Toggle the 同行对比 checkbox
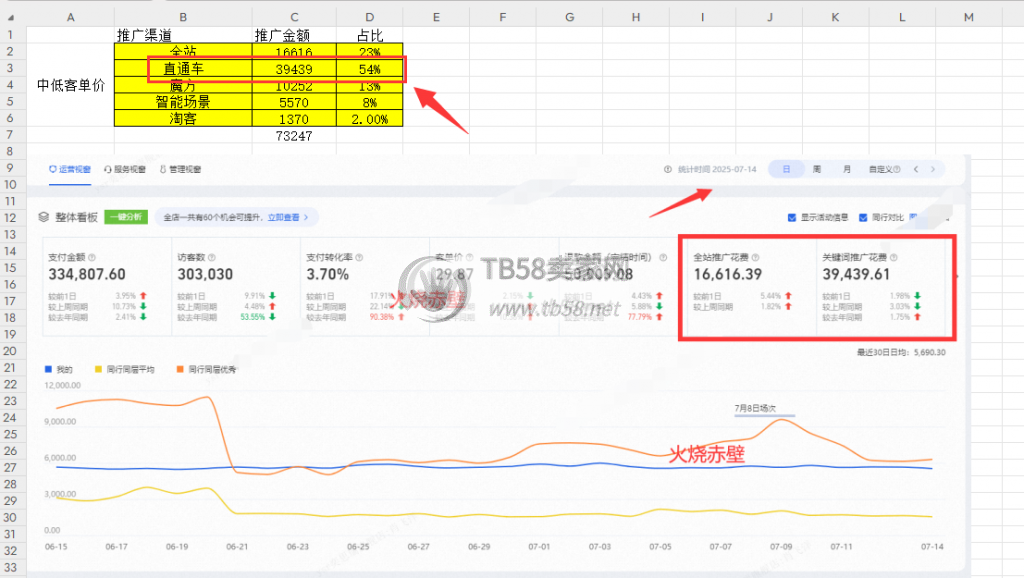Viewport: 1024px width, 578px height. pos(864,216)
